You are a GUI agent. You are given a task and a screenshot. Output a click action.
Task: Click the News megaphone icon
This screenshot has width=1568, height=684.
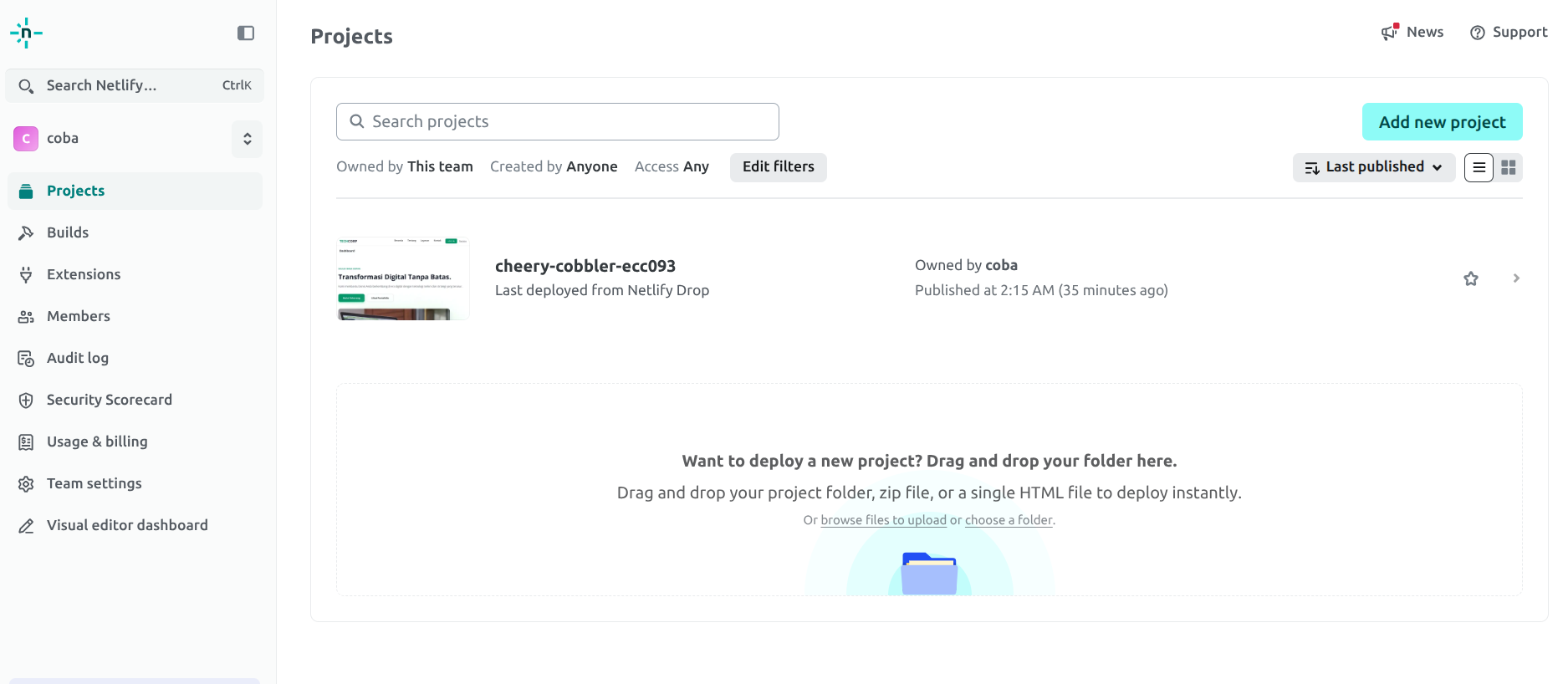pyautogui.click(x=1390, y=32)
